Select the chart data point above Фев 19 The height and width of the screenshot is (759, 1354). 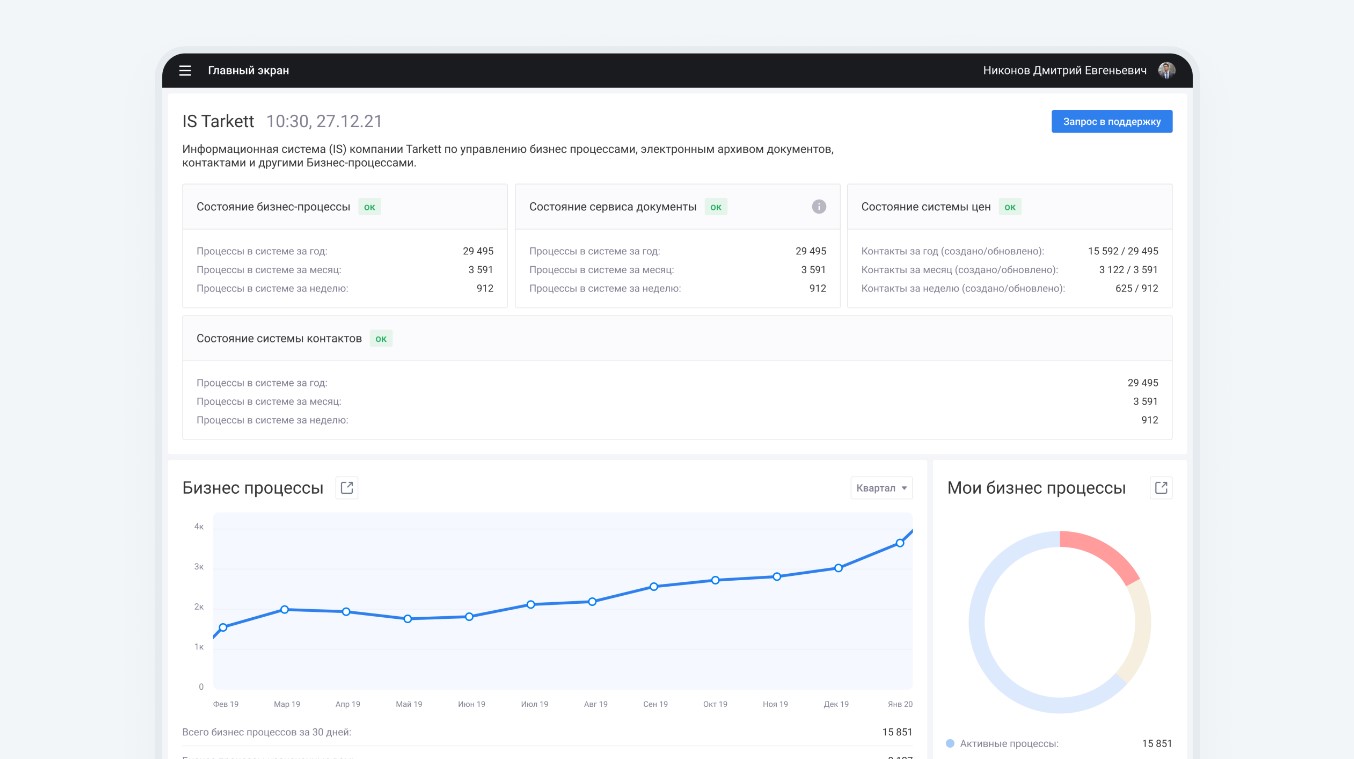(x=223, y=628)
